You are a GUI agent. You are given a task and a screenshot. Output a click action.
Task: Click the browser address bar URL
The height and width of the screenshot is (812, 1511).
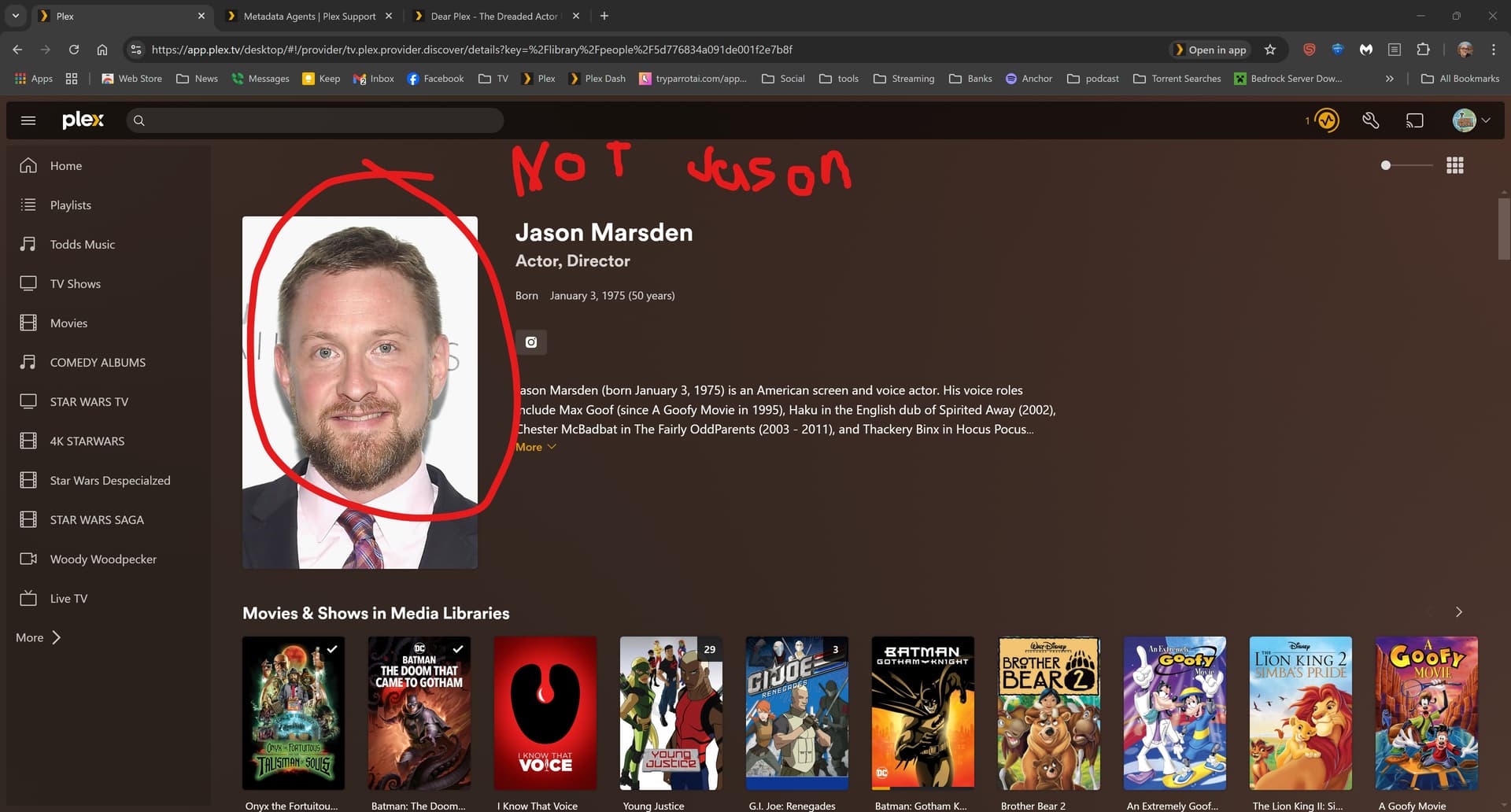tap(471, 50)
